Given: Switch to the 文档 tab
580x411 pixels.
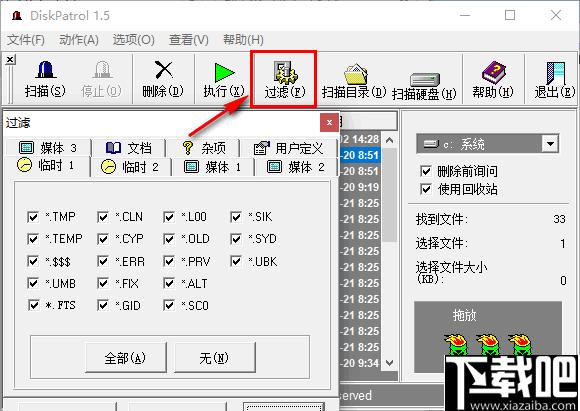Looking at the screenshot, I should [x=128, y=148].
